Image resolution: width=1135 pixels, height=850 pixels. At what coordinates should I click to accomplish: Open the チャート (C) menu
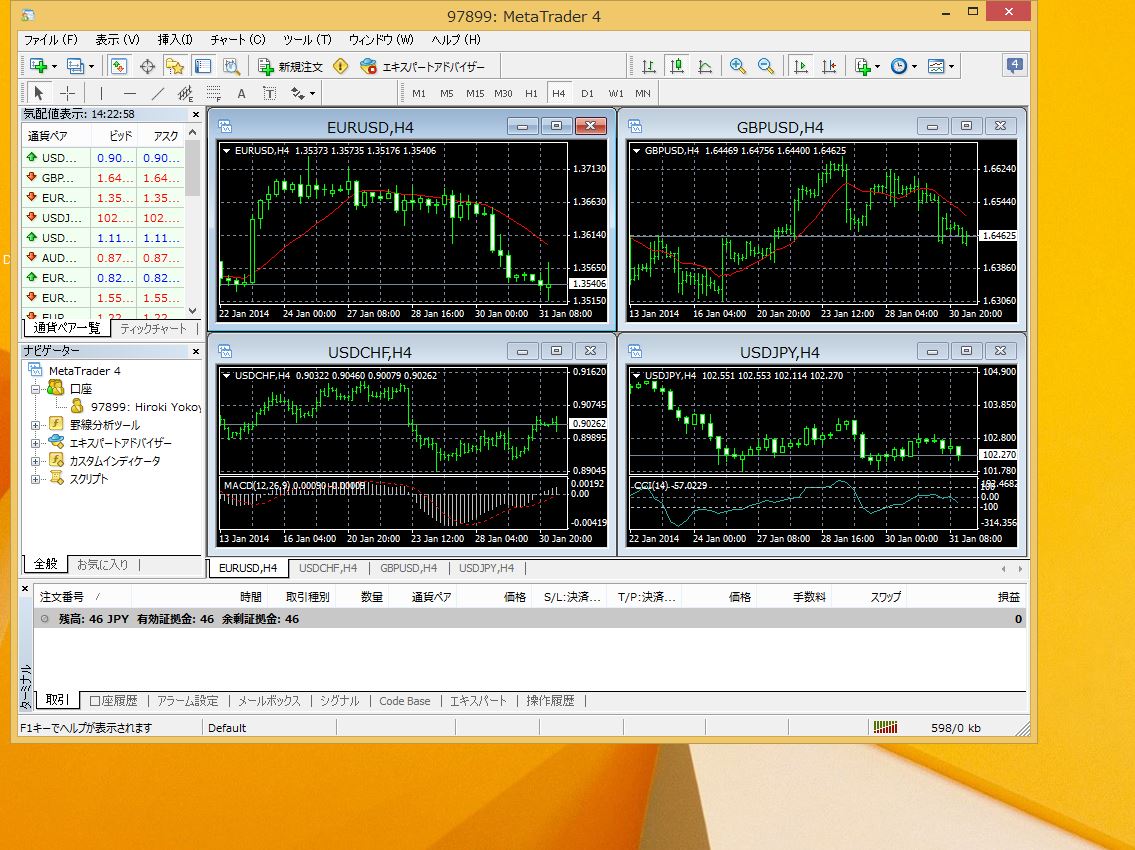[x=238, y=40]
